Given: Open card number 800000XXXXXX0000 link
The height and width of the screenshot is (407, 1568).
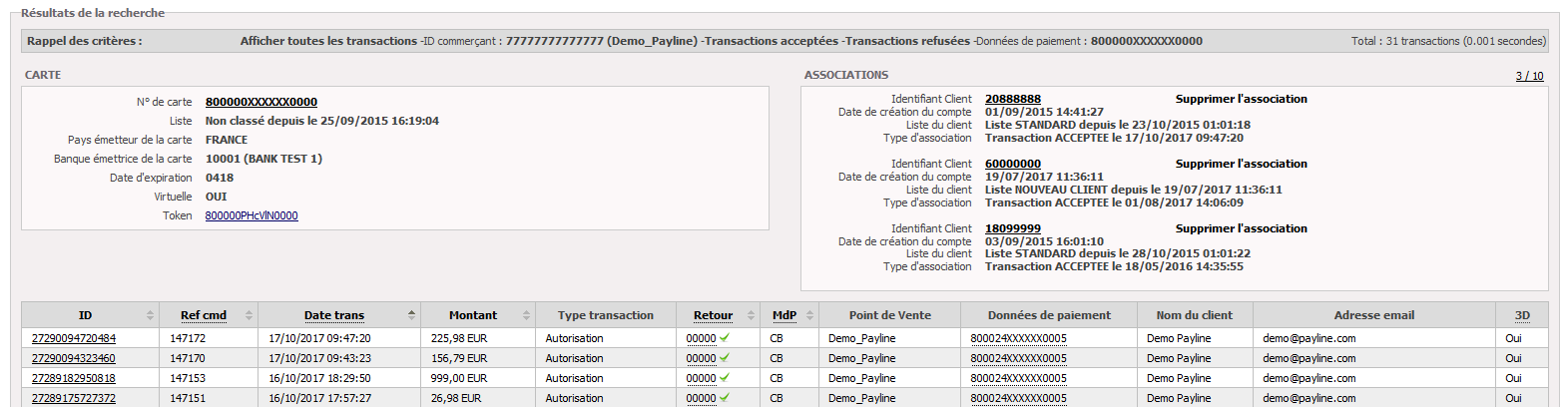Looking at the screenshot, I should coord(261,102).
